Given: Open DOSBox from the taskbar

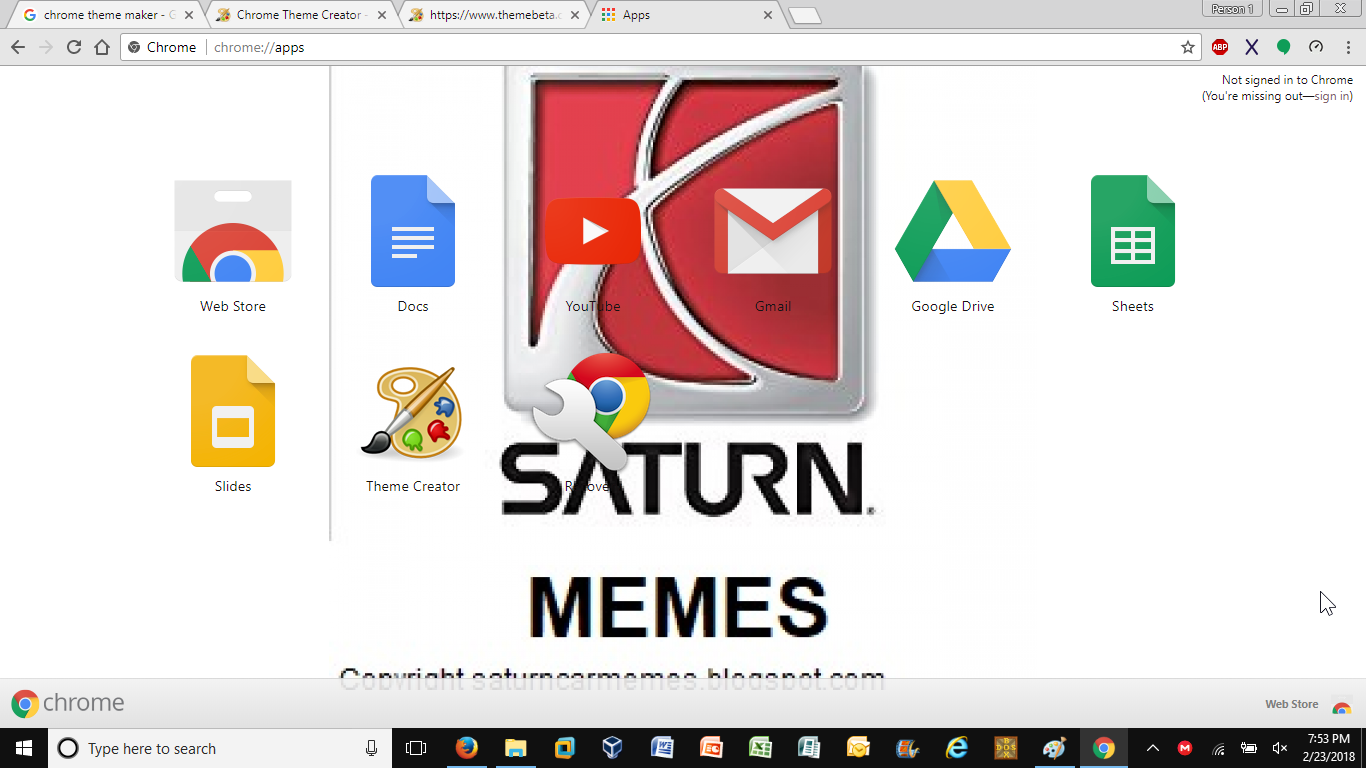Looking at the screenshot, I should [x=1006, y=748].
